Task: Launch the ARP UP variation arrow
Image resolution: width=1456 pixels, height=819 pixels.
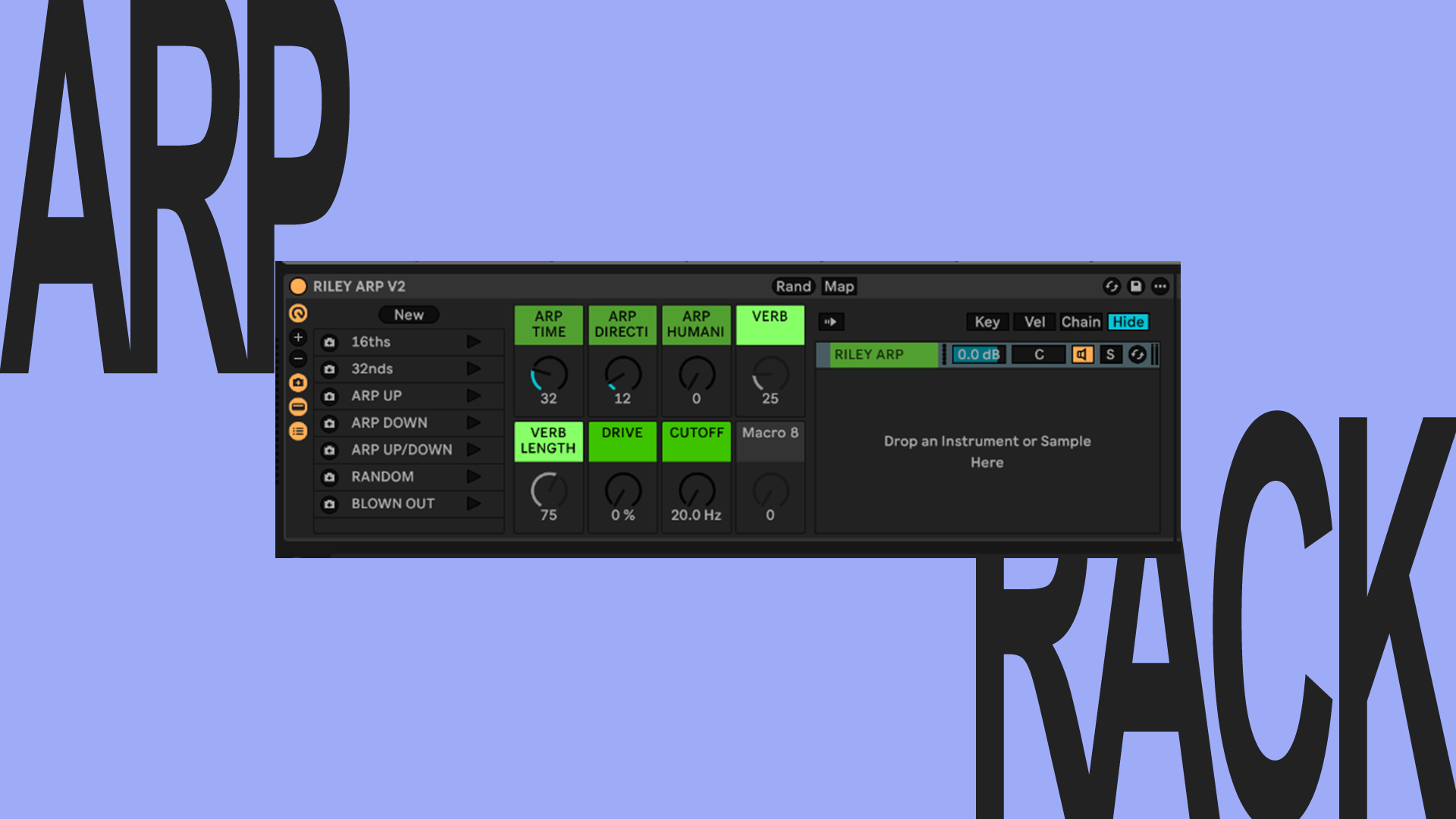Action: pyautogui.click(x=474, y=396)
